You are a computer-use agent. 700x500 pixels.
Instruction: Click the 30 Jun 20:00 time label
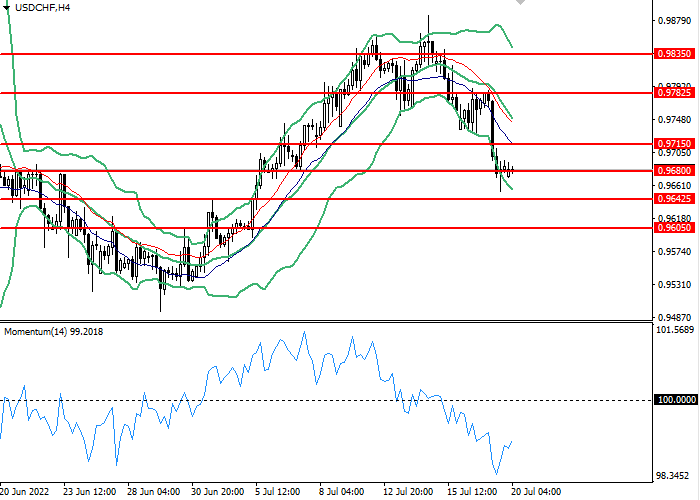click(217, 492)
